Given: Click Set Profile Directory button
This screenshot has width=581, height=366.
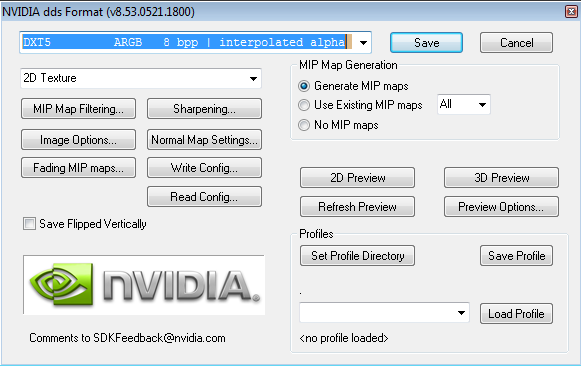Looking at the screenshot, I should point(357,256).
